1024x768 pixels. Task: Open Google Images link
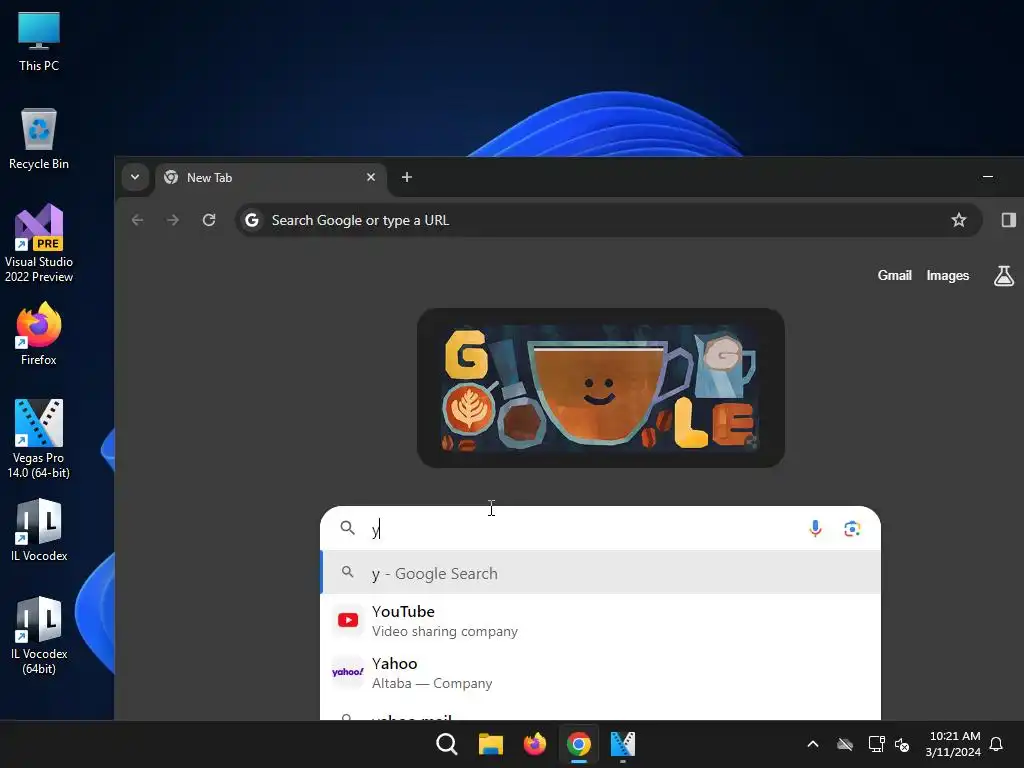click(x=948, y=276)
